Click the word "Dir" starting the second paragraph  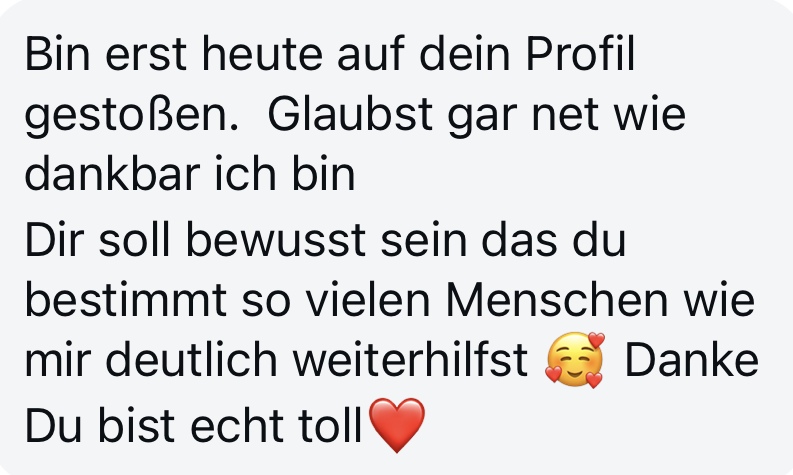tap(54, 240)
